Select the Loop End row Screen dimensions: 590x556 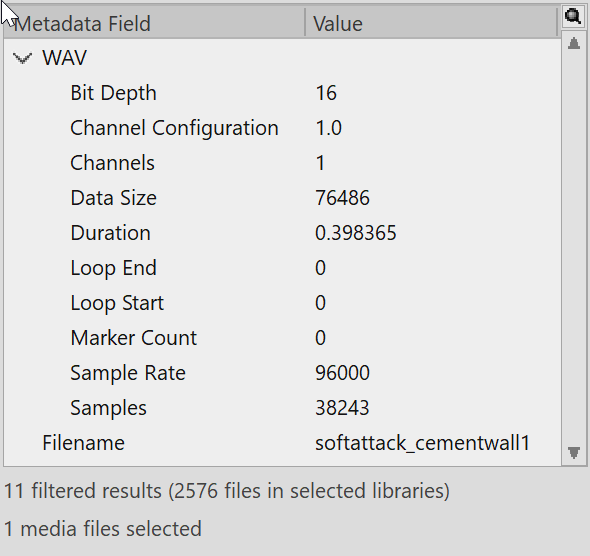click(282, 268)
